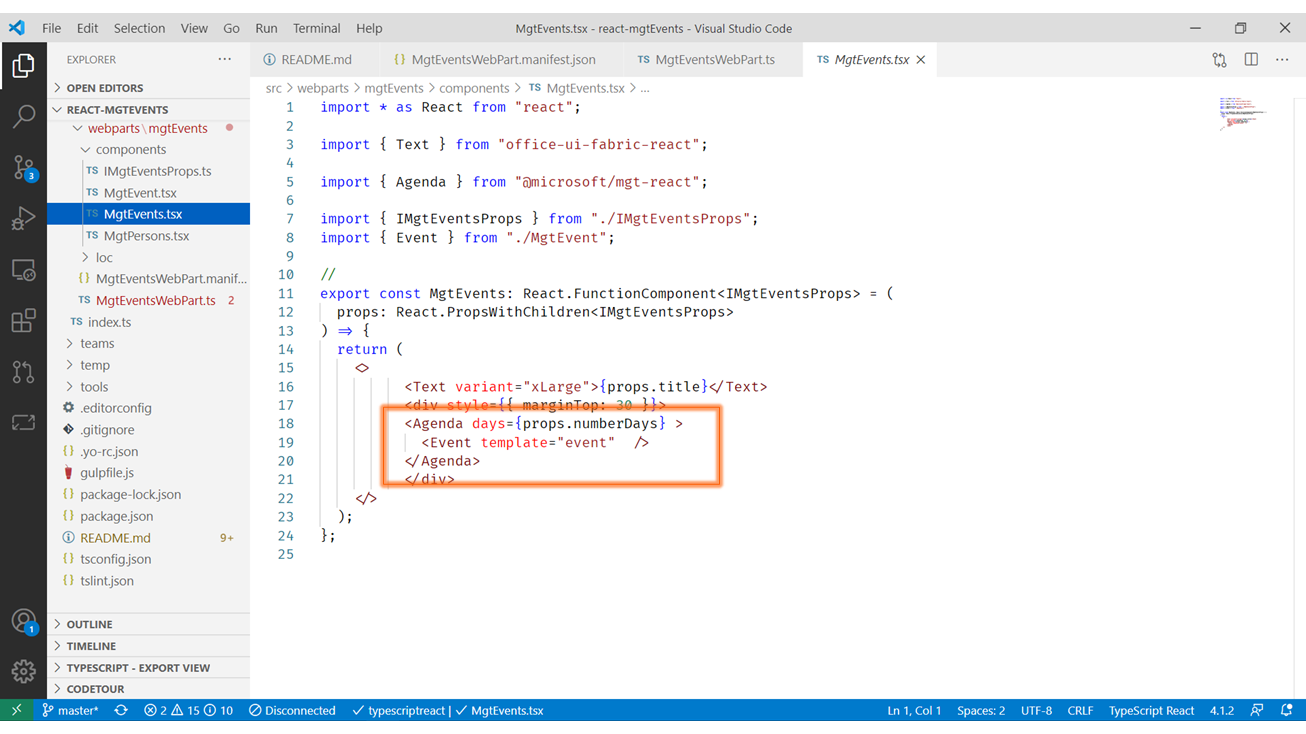Collapse the components folder
The height and width of the screenshot is (734, 1306).
130,149
